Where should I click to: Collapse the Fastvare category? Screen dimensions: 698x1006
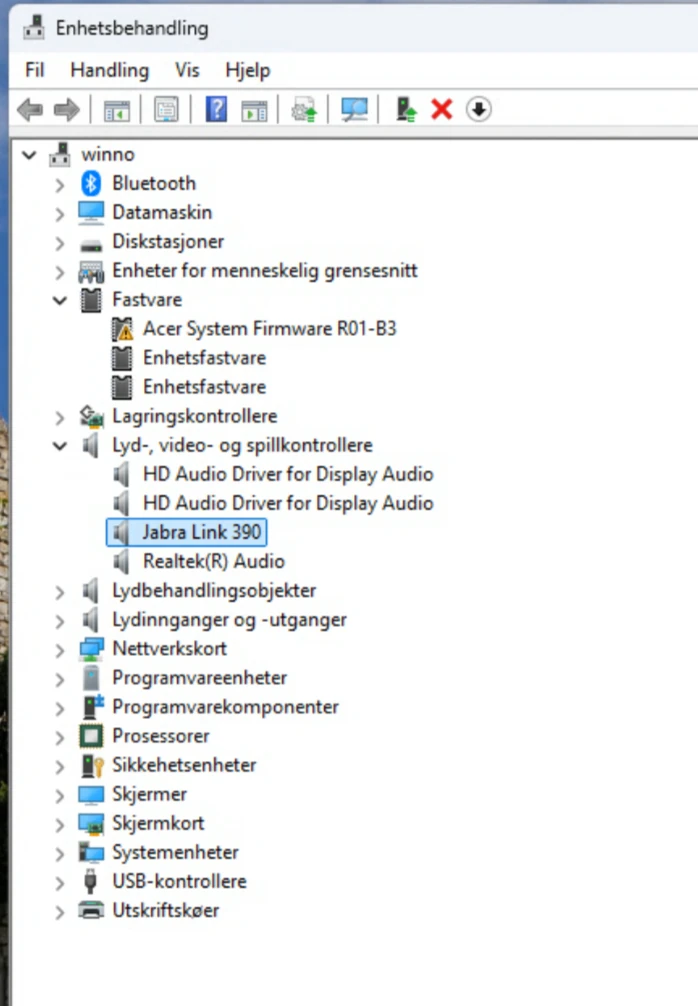(60, 300)
